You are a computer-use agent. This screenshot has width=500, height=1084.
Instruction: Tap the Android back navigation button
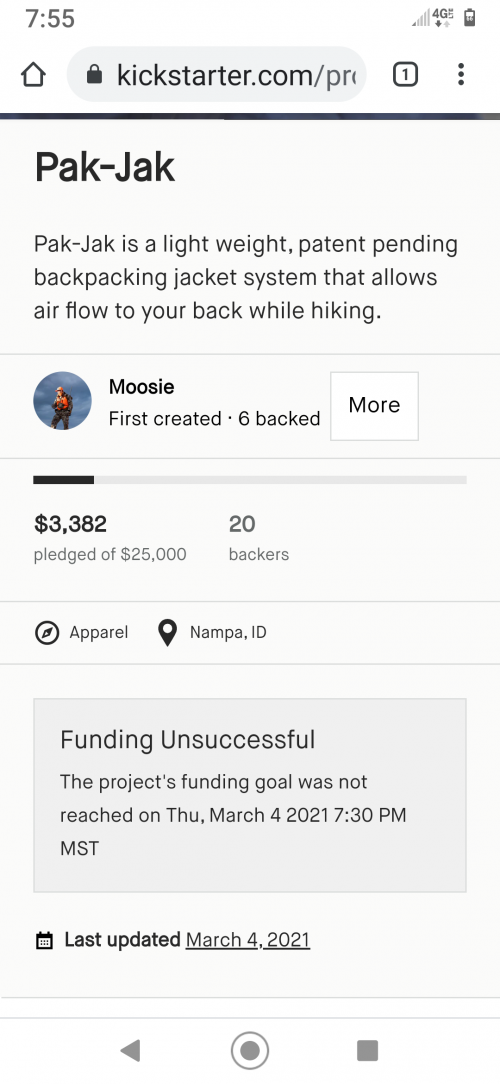coord(131,1051)
